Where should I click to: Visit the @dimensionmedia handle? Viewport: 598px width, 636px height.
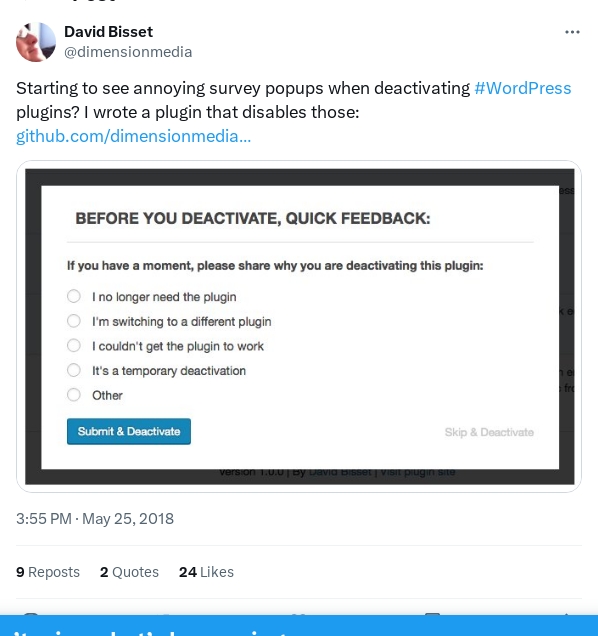128,52
